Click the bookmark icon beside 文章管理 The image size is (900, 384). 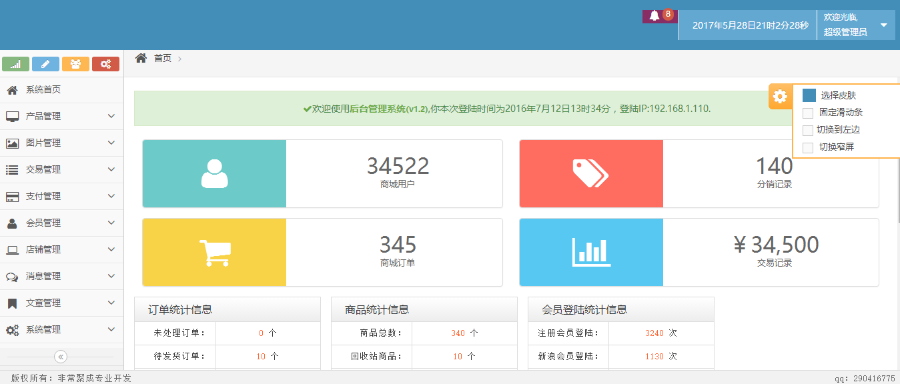[11, 303]
